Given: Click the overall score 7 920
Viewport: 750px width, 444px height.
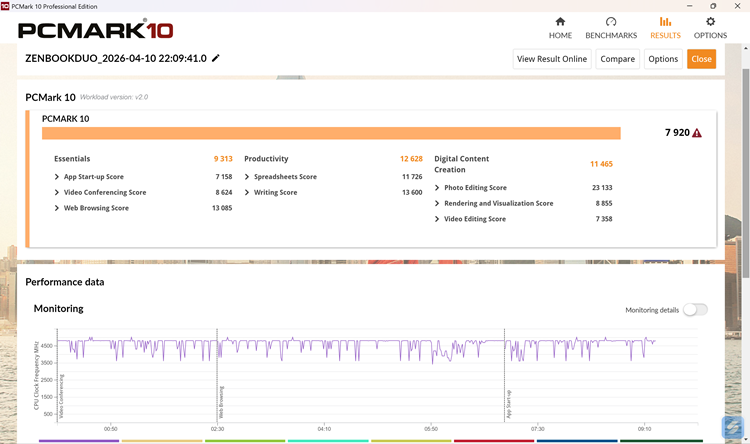Looking at the screenshot, I should pyautogui.click(x=677, y=133).
